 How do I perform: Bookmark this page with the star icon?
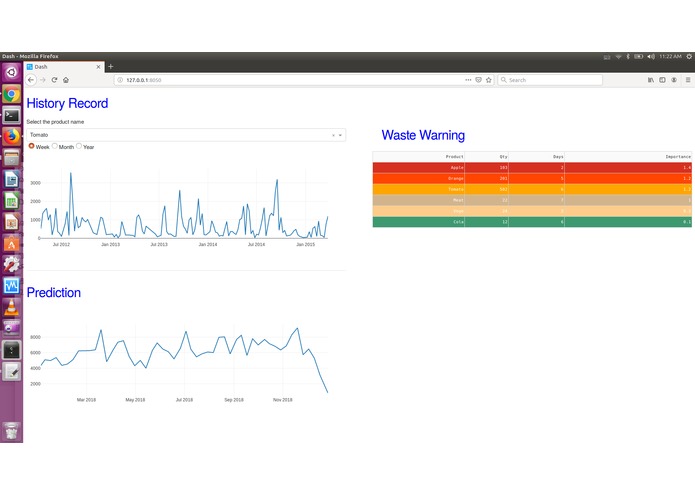coord(488,80)
